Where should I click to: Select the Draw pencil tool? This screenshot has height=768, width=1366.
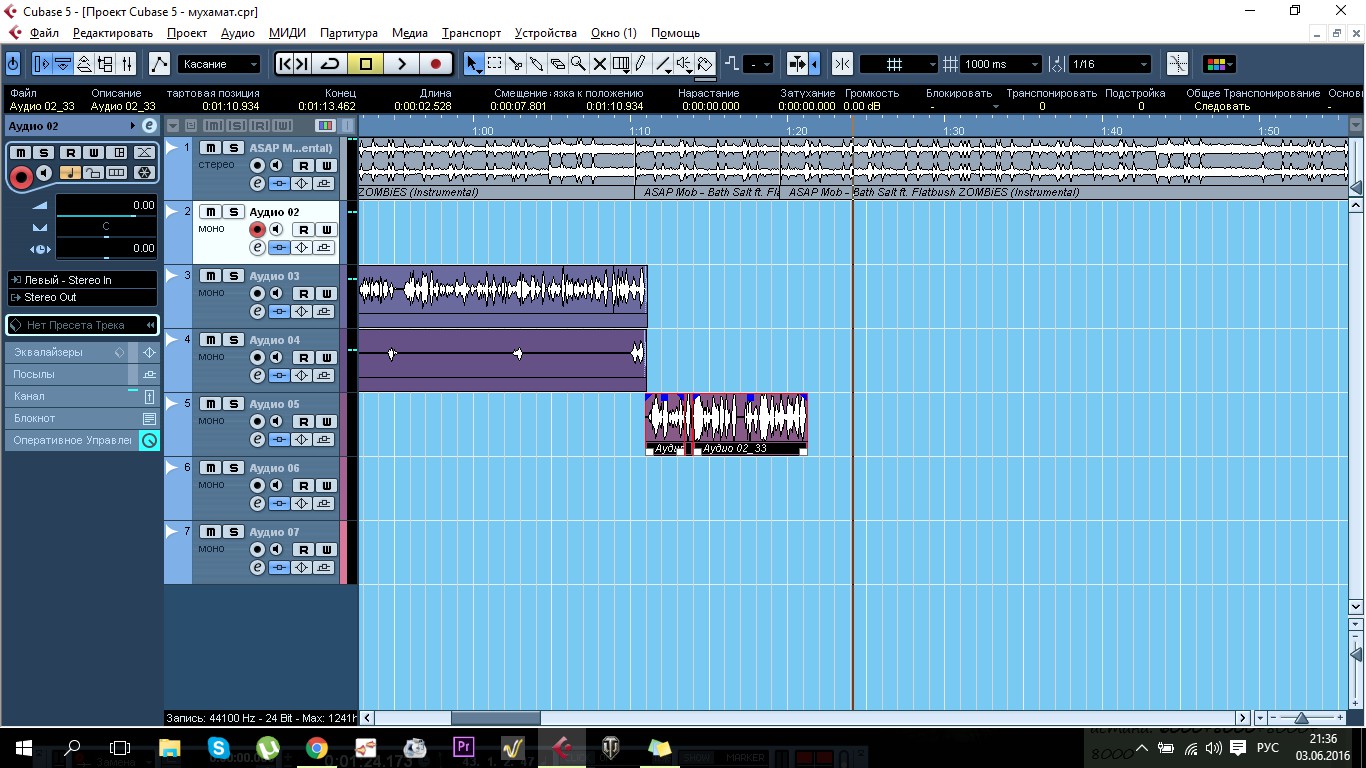[641, 64]
